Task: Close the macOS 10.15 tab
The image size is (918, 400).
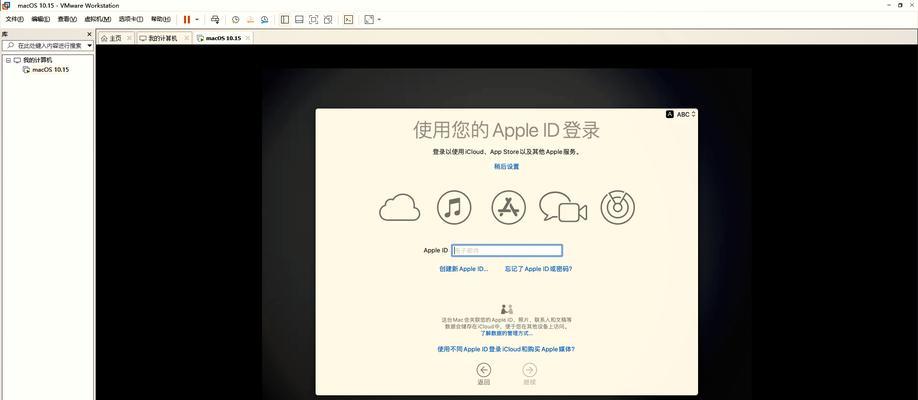Action: 248,38
